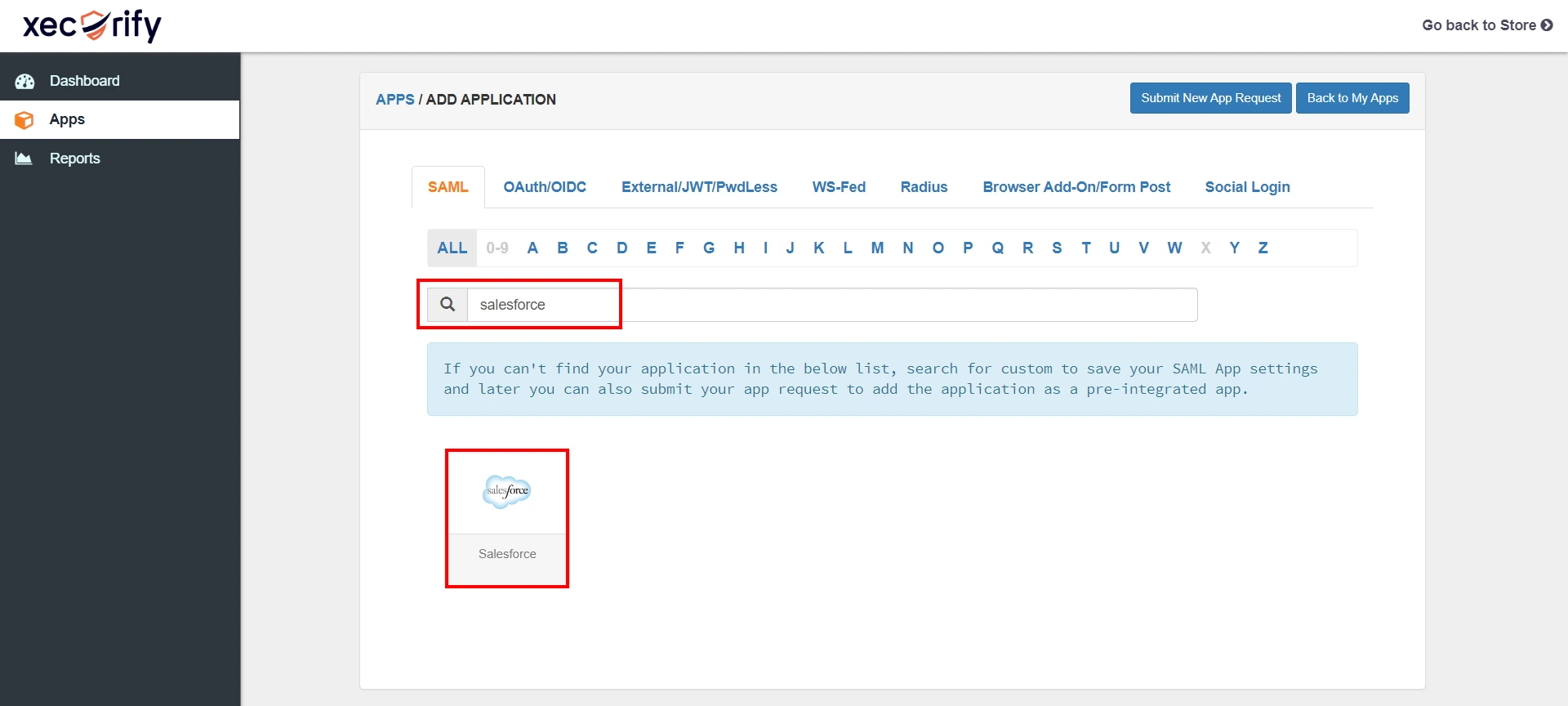Filter apps by letter S
The image size is (1568, 706).
(1058, 248)
